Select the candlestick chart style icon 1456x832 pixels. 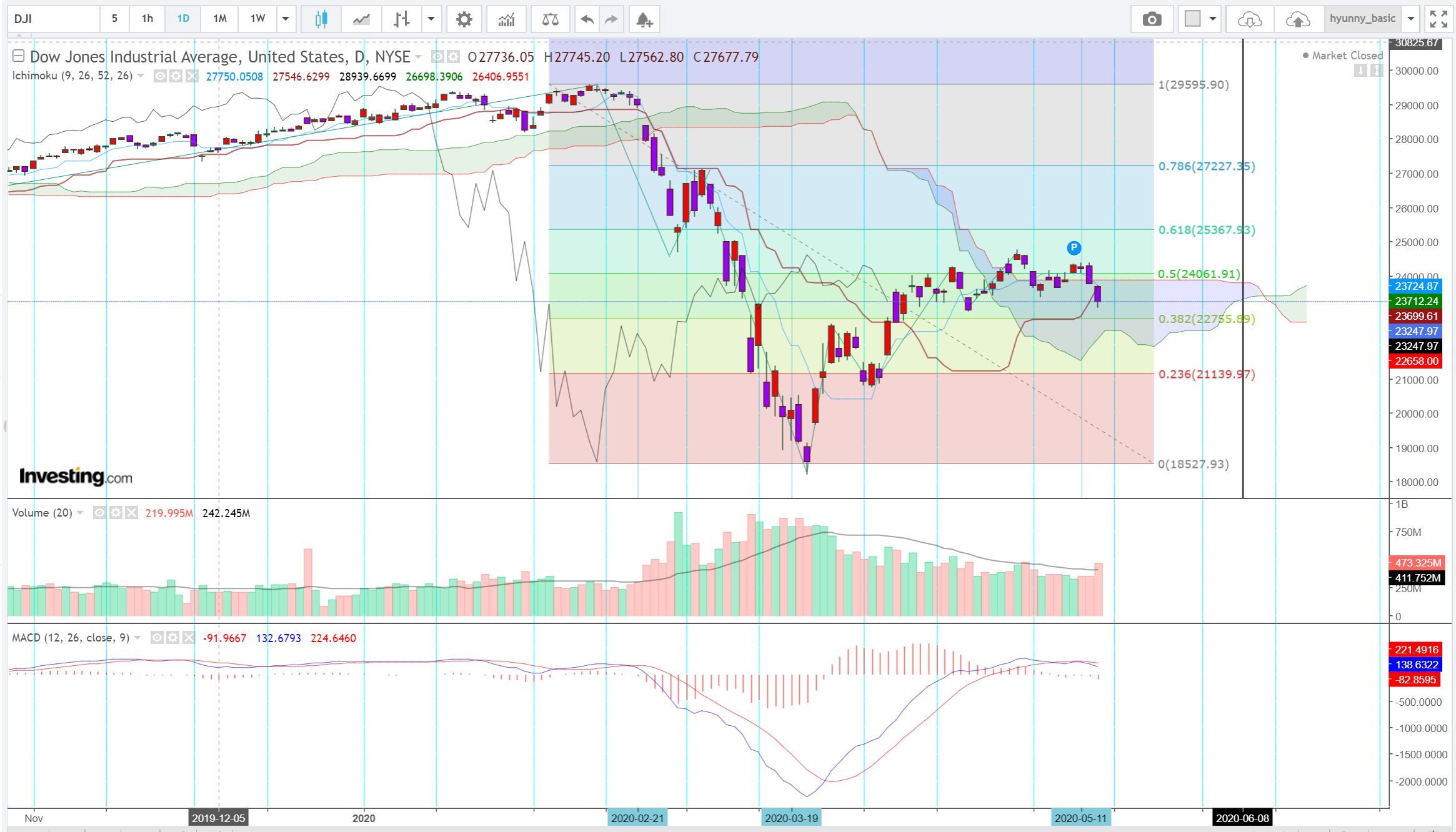321,19
